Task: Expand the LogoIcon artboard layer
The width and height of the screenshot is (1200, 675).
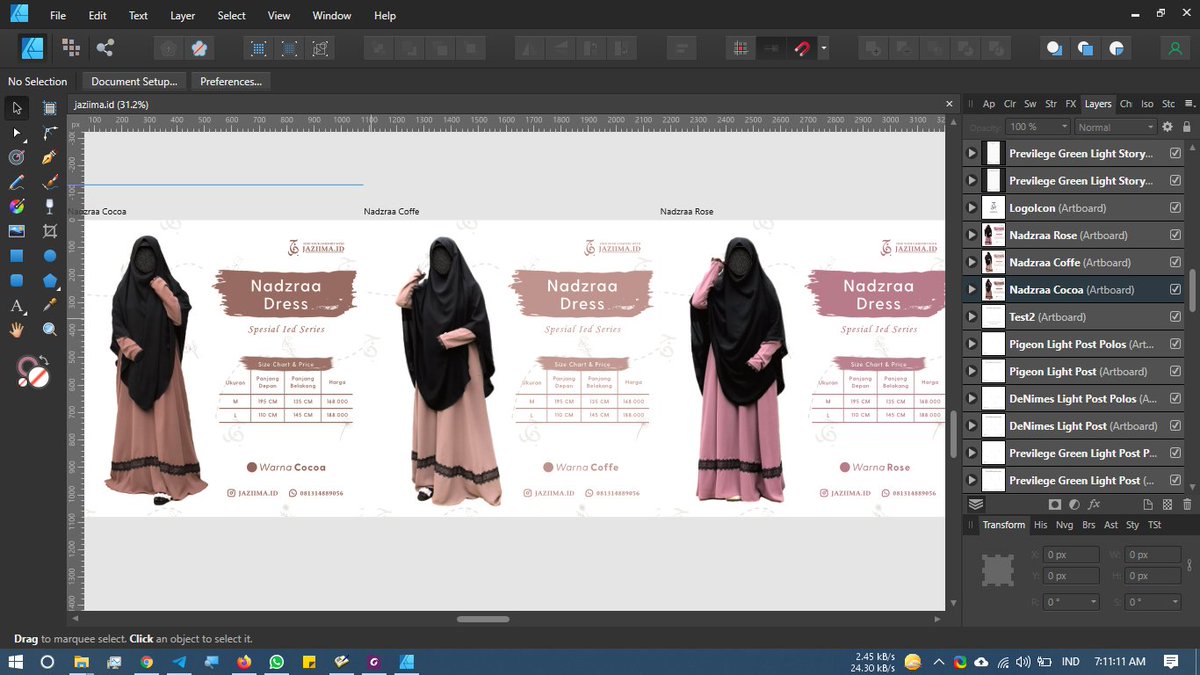Action: (x=970, y=208)
